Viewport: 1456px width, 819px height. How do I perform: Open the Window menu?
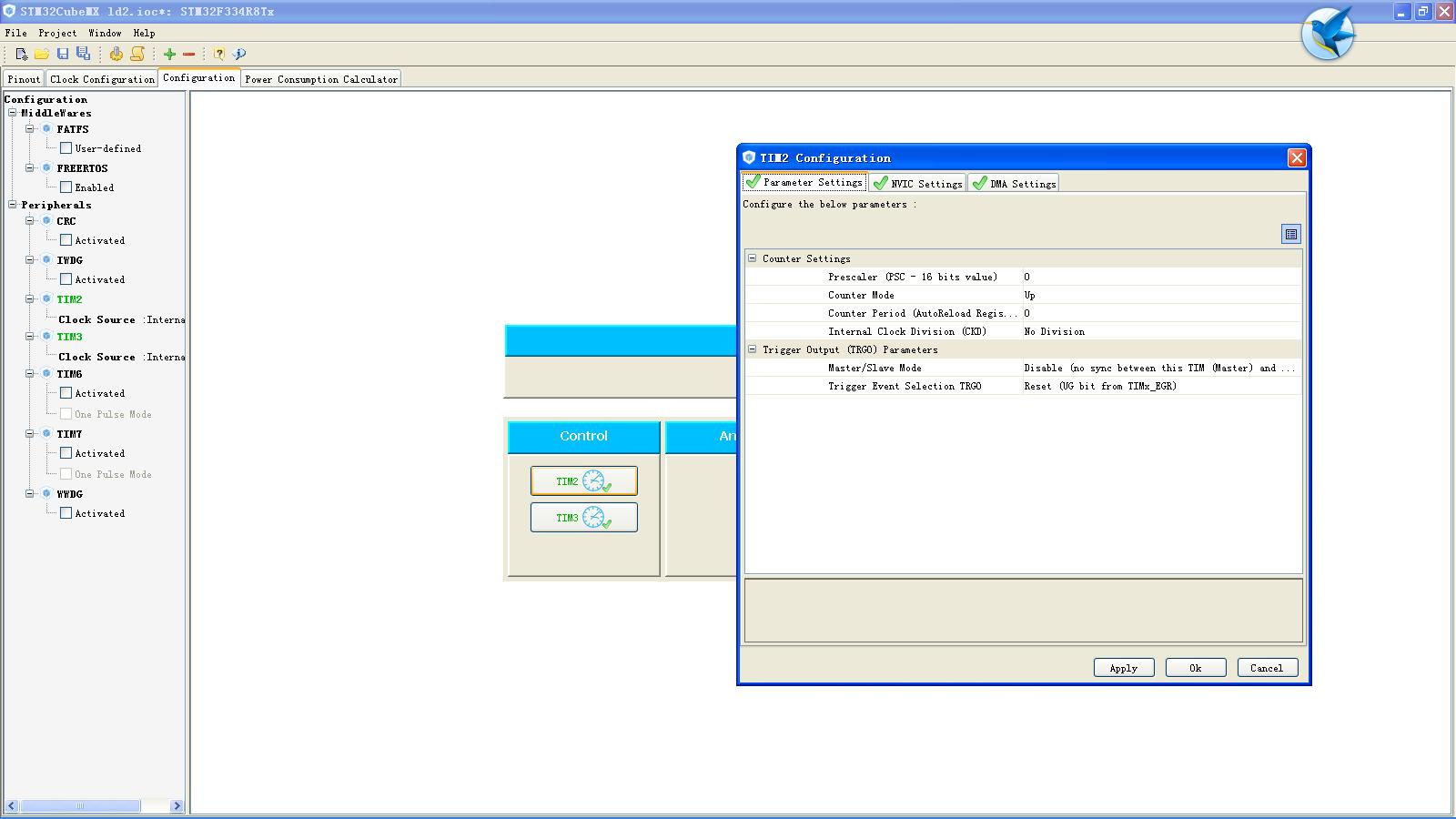(x=105, y=33)
